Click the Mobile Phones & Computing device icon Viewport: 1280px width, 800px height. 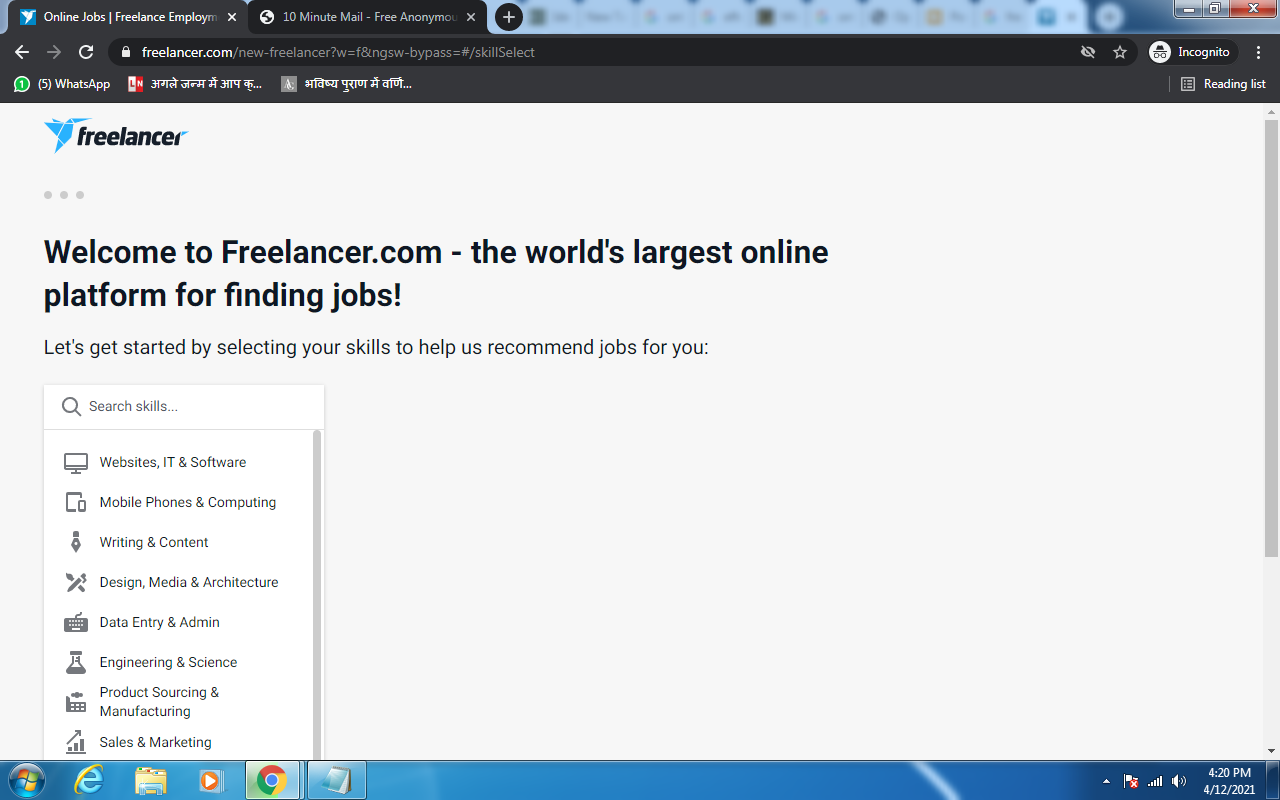tap(76, 503)
